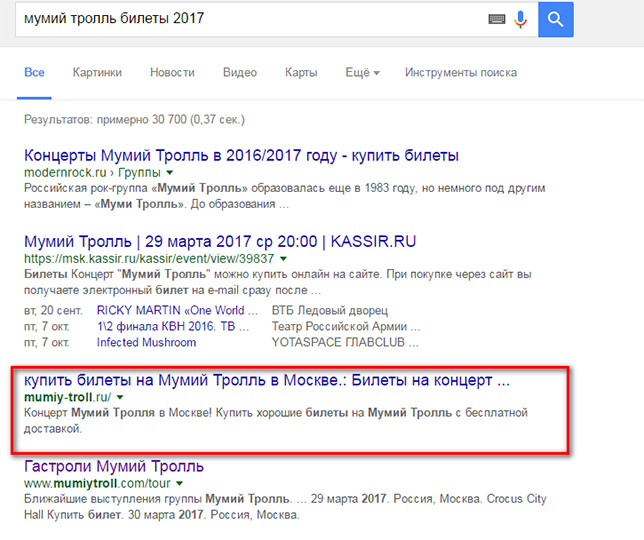Switch to the Карты tab
This screenshot has width=644, height=540.
(x=301, y=73)
